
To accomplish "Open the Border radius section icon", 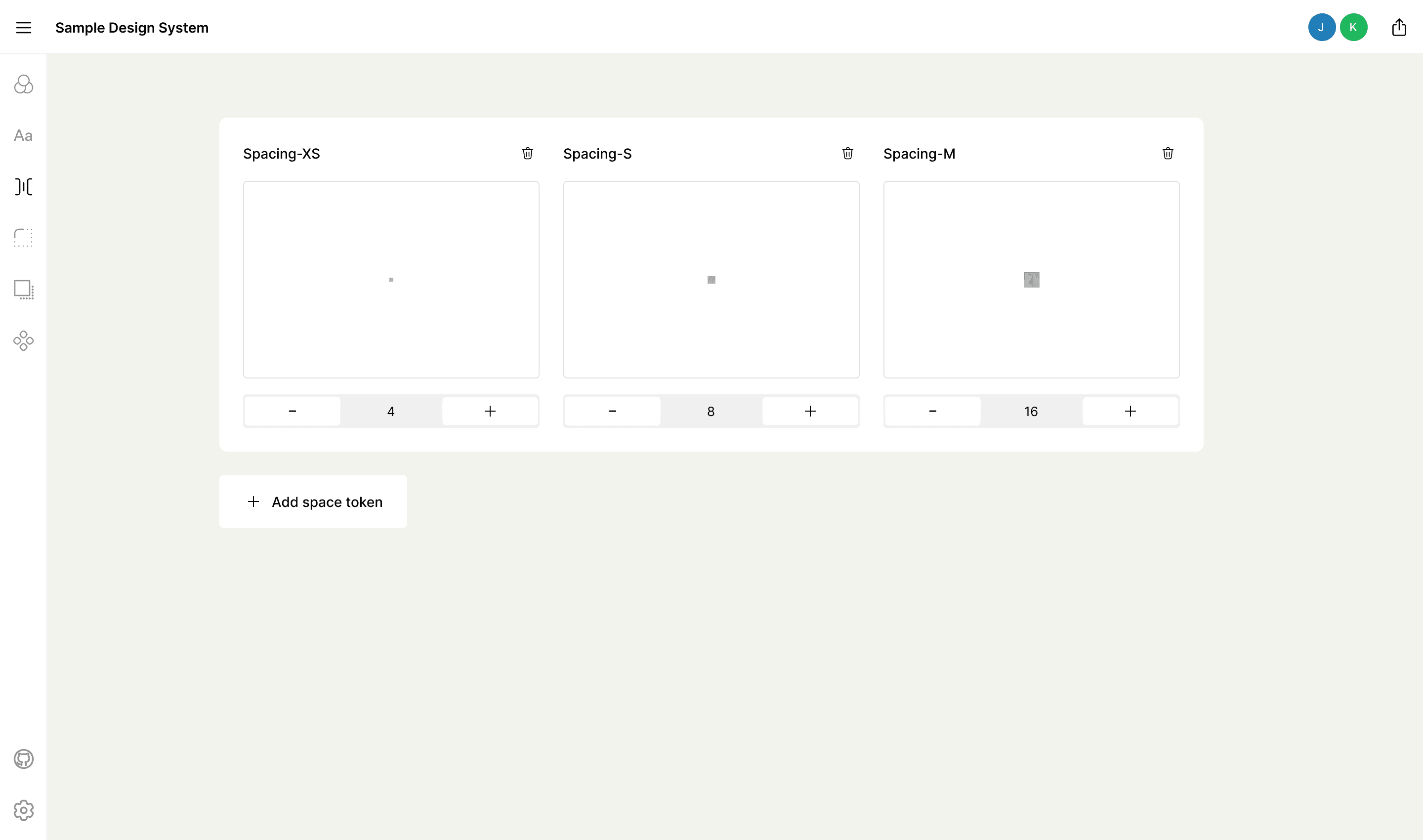I will point(23,238).
